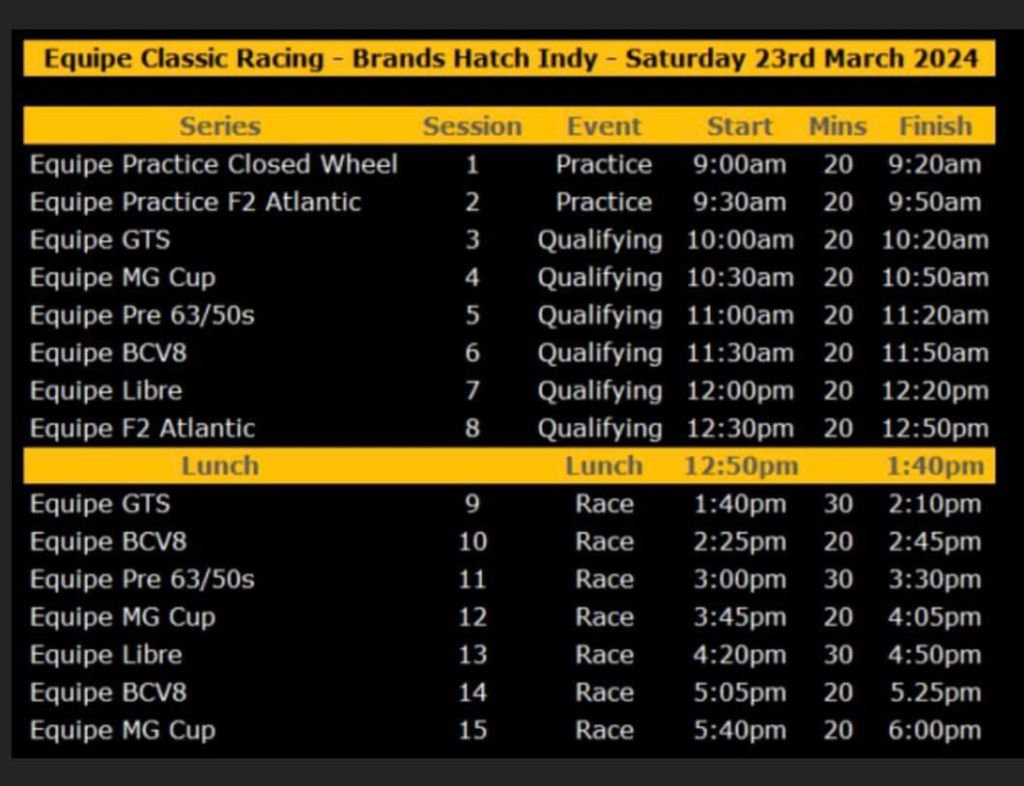
Task: Select the 5.25pm finish time
Action: pyautogui.click(x=935, y=693)
